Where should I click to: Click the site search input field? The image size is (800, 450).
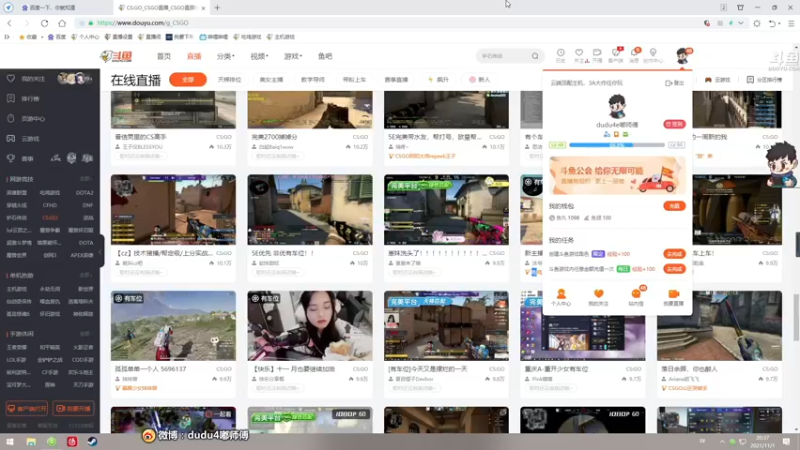tap(504, 56)
